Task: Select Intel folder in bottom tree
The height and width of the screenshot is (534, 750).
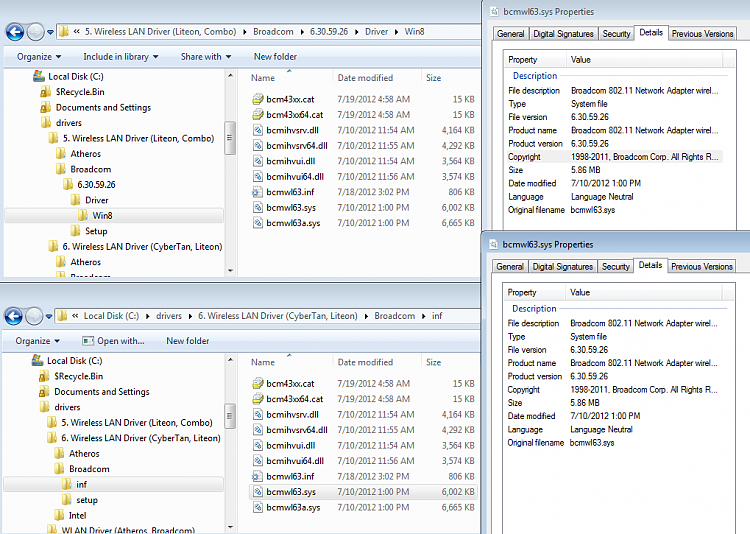Action: 77,515
